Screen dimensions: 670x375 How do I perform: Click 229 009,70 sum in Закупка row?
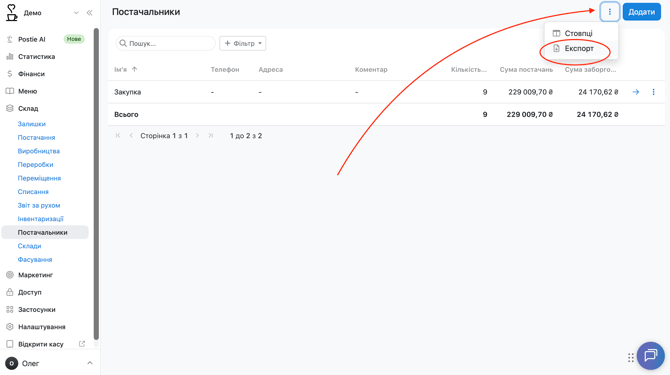(x=530, y=92)
